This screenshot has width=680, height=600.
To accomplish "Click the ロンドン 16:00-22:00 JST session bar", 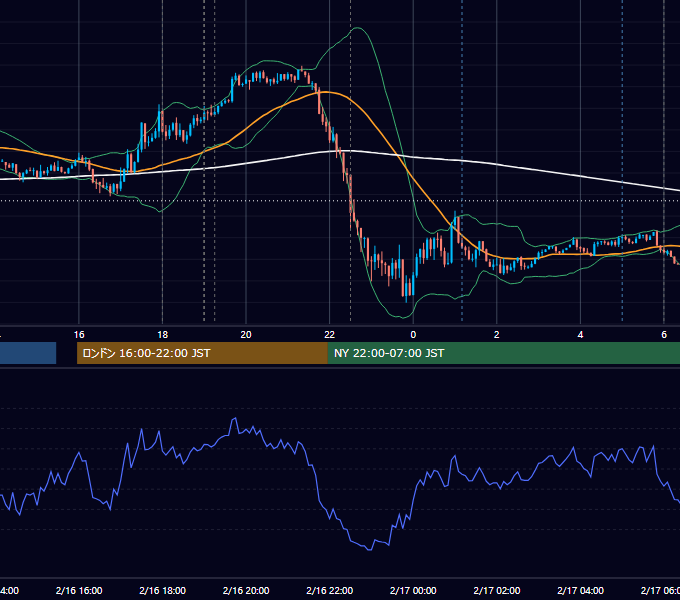I will click(202, 353).
